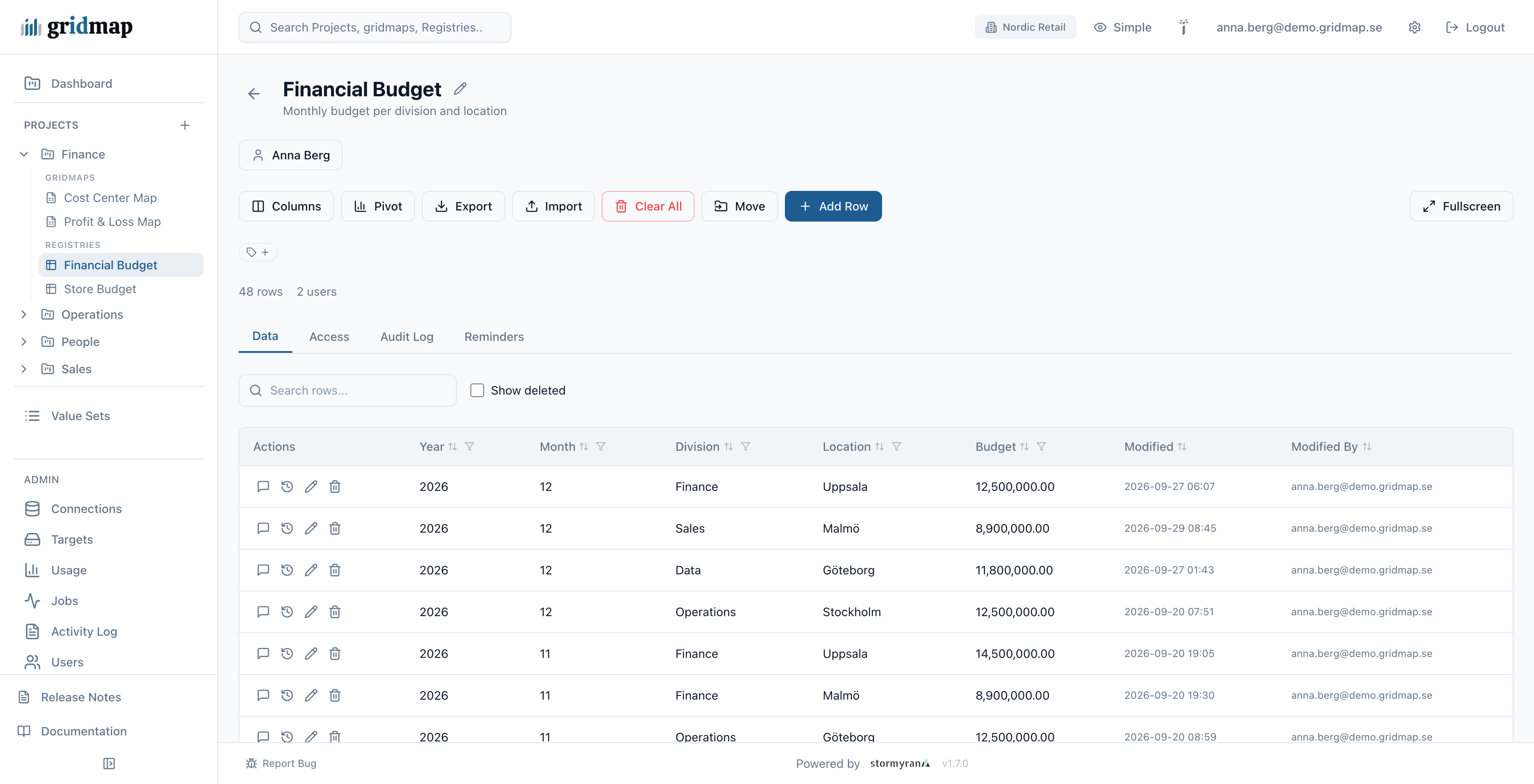The height and width of the screenshot is (784, 1534).
Task: Focus the global search field
Action: (x=375, y=27)
